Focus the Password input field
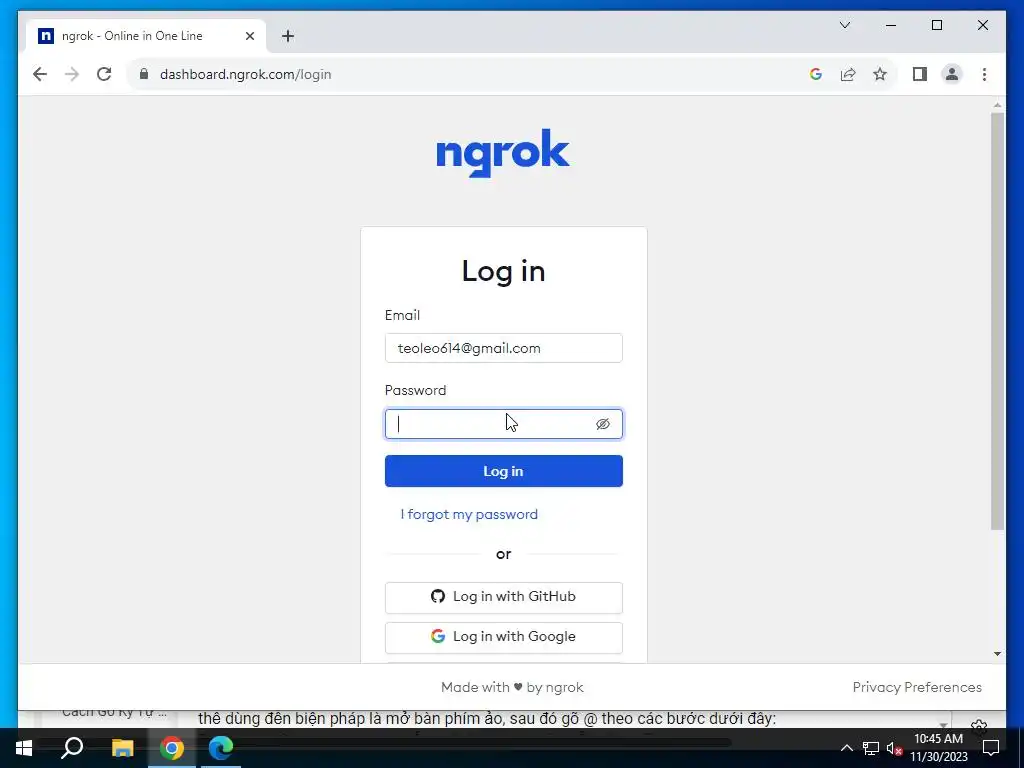Image resolution: width=1024 pixels, height=768 pixels. (504, 424)
